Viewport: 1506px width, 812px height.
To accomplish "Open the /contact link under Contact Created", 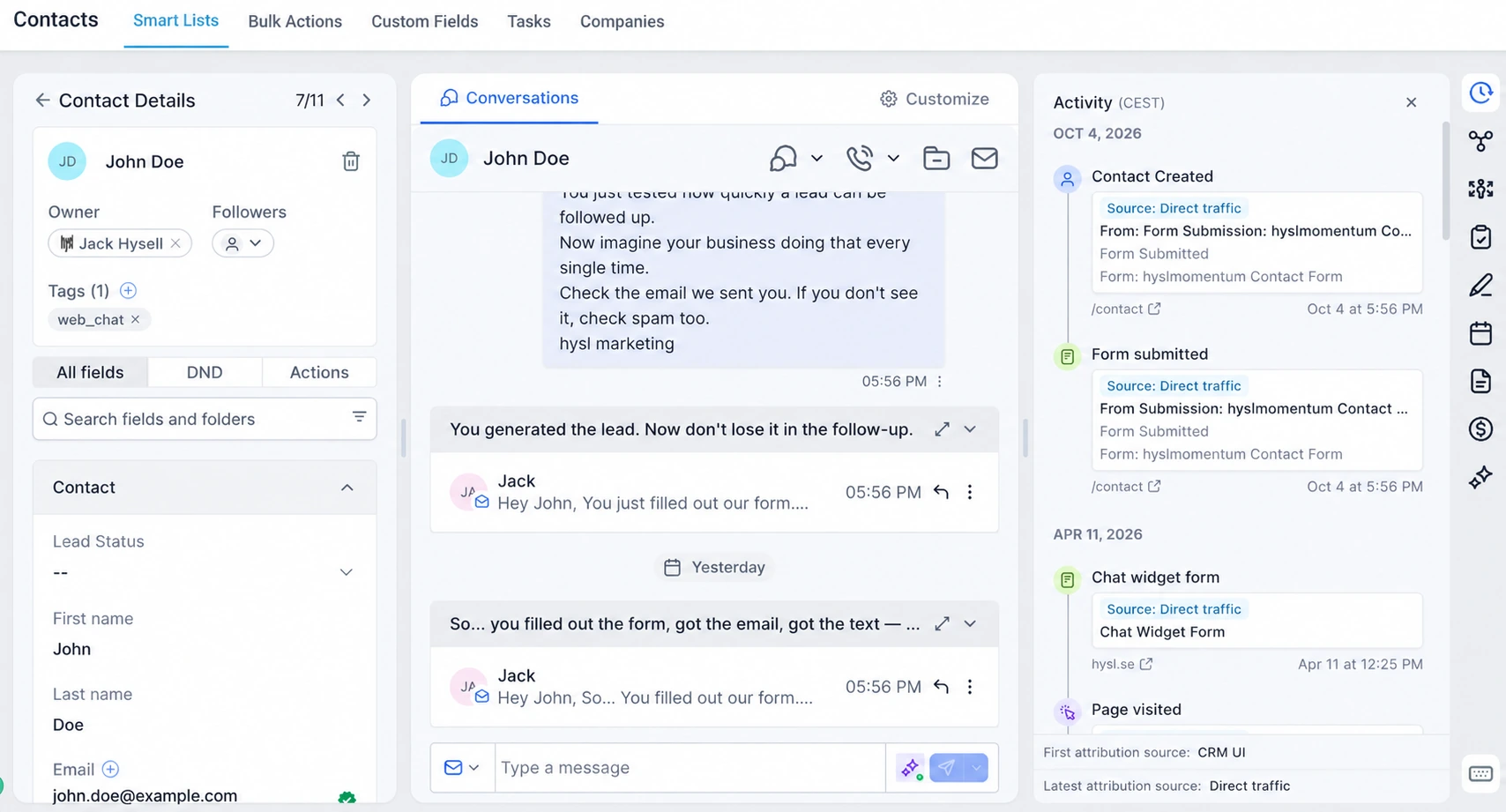I will click(1126, 309).
